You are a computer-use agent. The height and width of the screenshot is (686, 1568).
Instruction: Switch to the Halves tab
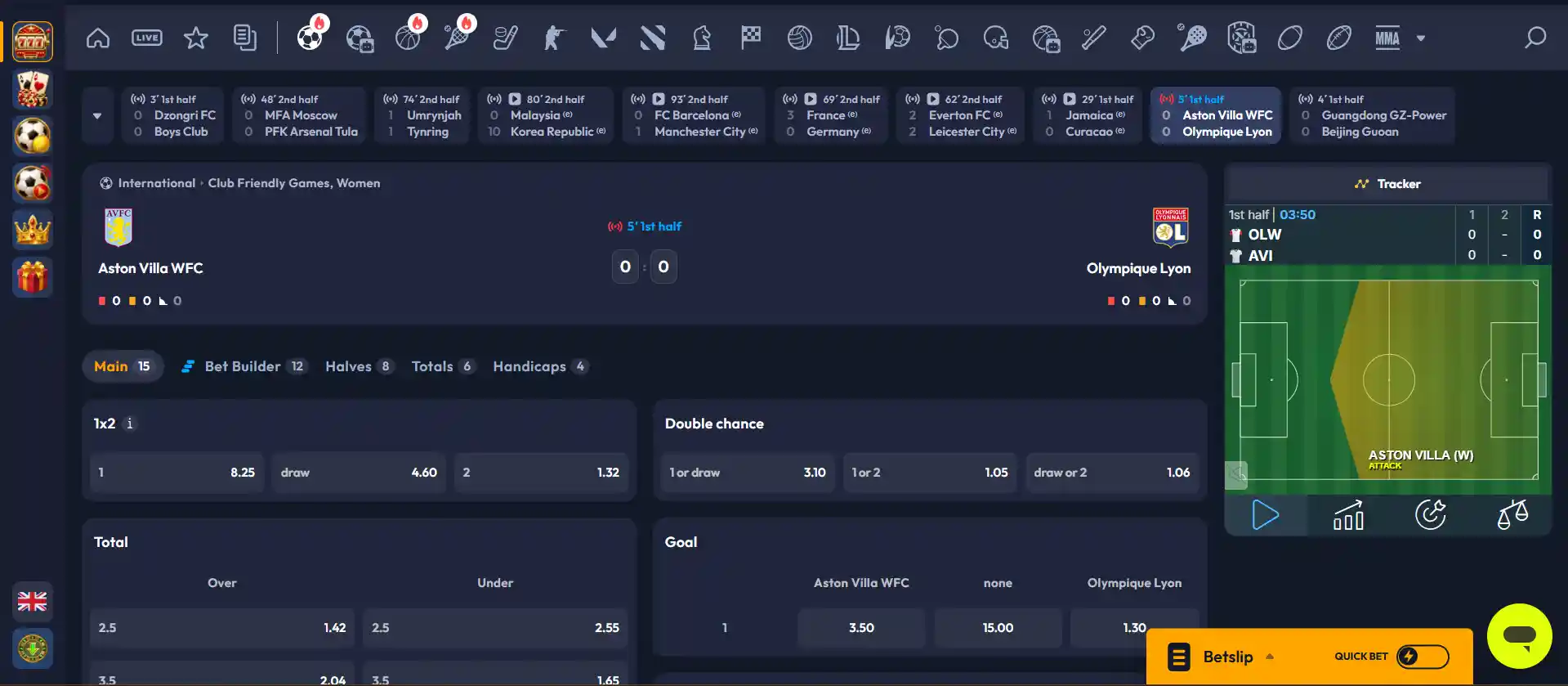point(360,366)
